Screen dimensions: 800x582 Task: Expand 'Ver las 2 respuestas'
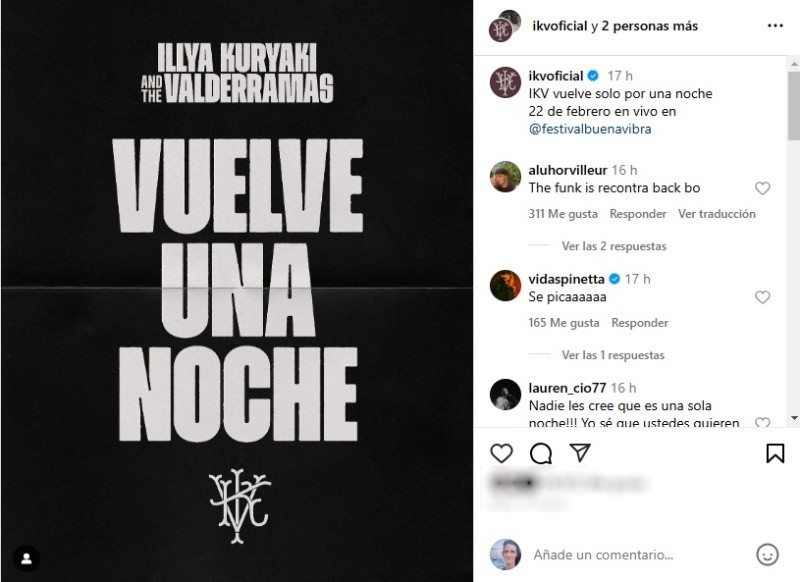(614, 246)
